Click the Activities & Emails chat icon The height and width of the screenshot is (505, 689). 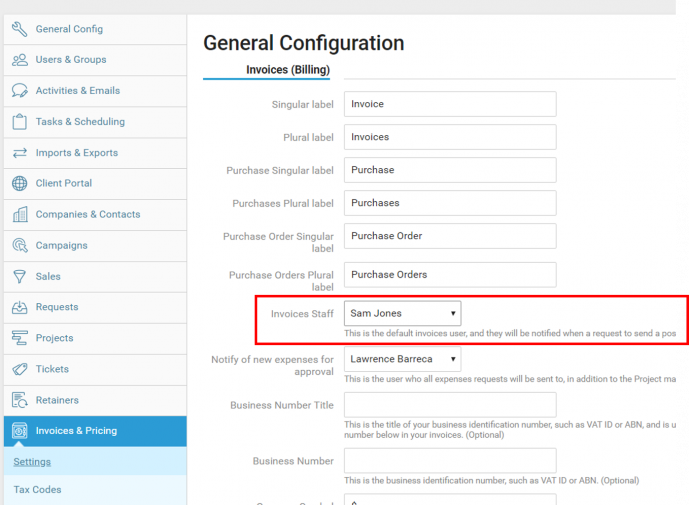[x=19, y=91]
